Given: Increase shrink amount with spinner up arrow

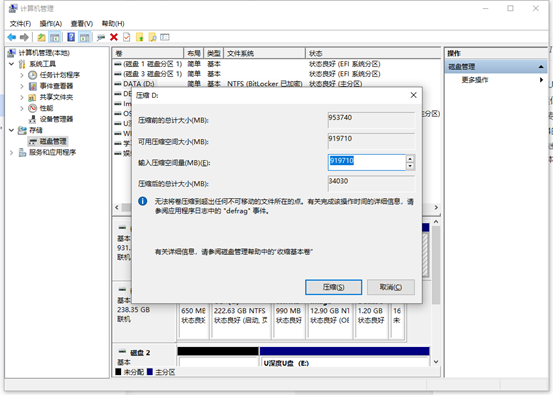Looking at the screenshot, I should click(x=410, y=158).
